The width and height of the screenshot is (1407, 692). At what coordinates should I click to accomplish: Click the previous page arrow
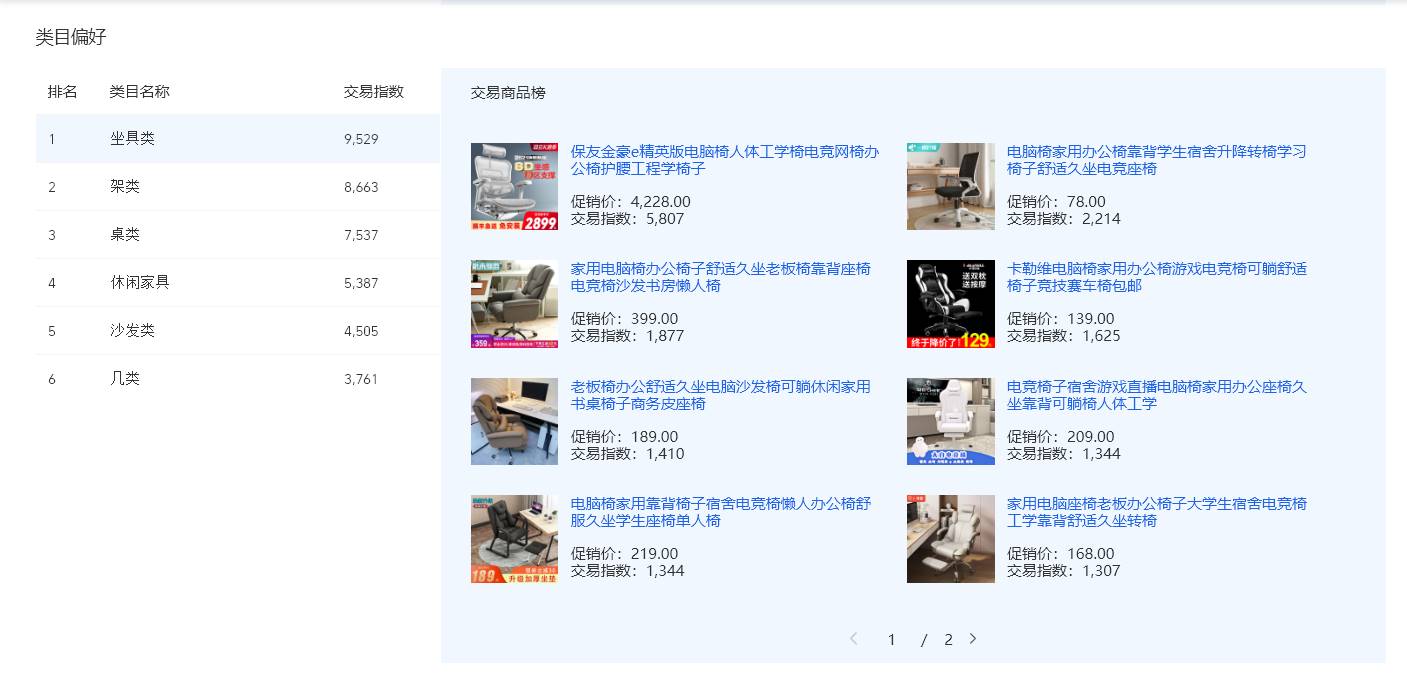click(853, 639)
